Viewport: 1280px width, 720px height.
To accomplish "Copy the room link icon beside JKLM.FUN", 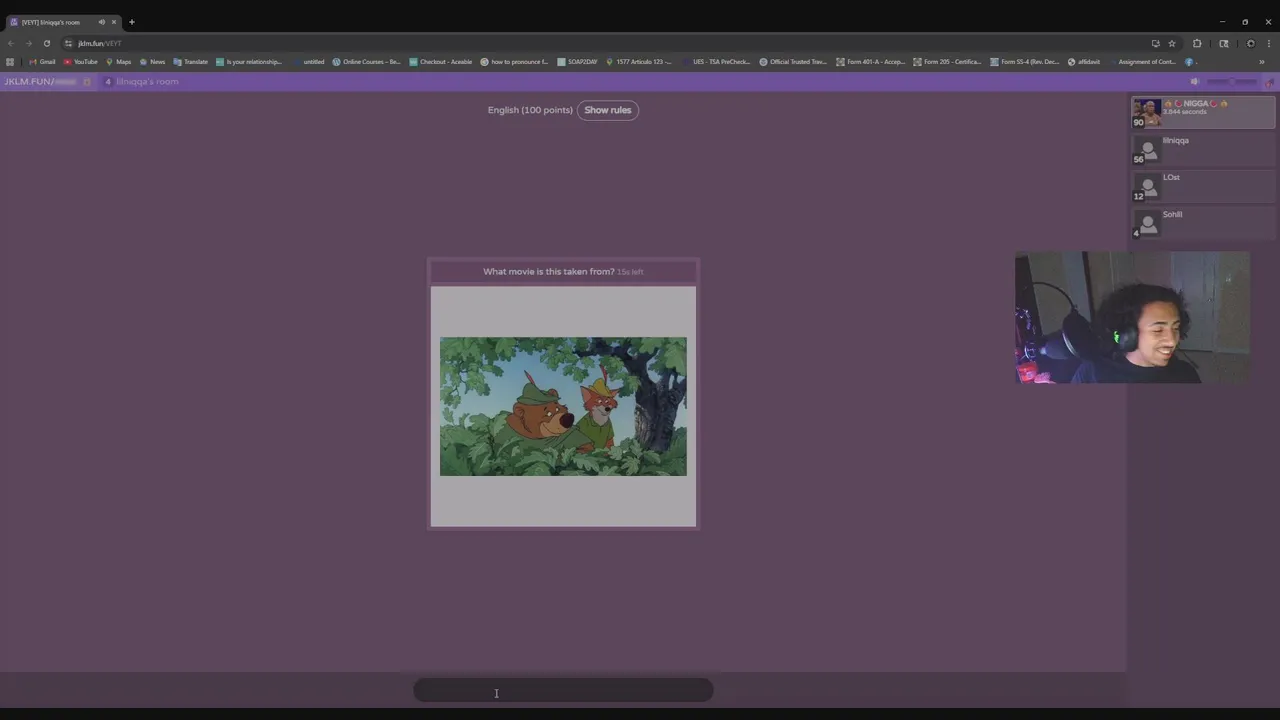I will click(87, 82).
